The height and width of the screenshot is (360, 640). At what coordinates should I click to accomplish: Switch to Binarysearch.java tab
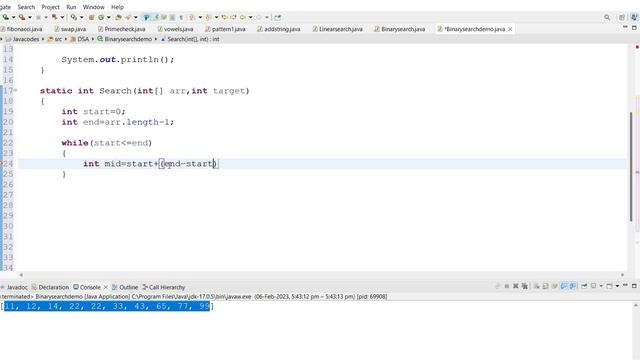[403, 29]
